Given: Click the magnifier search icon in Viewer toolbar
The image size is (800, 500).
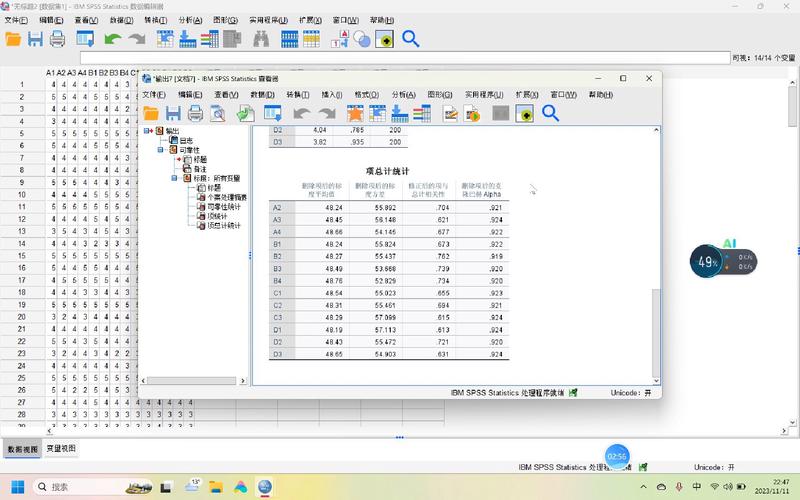Looking at the screenshot, I should (x=551, y=113).
